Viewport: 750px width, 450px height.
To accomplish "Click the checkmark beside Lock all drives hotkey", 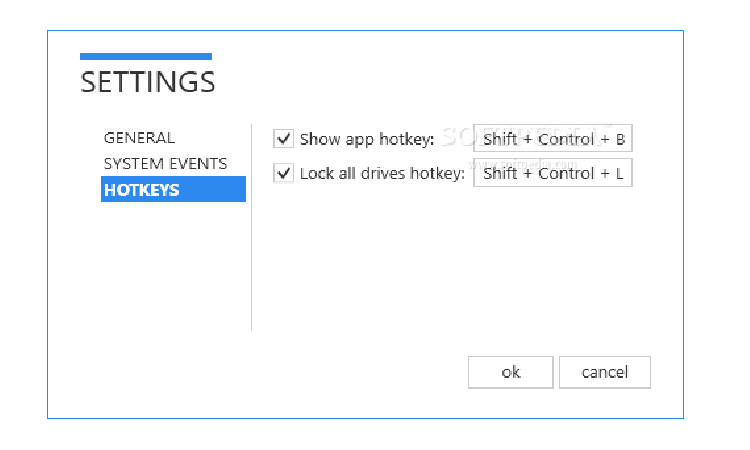I will tap(284, 173).
